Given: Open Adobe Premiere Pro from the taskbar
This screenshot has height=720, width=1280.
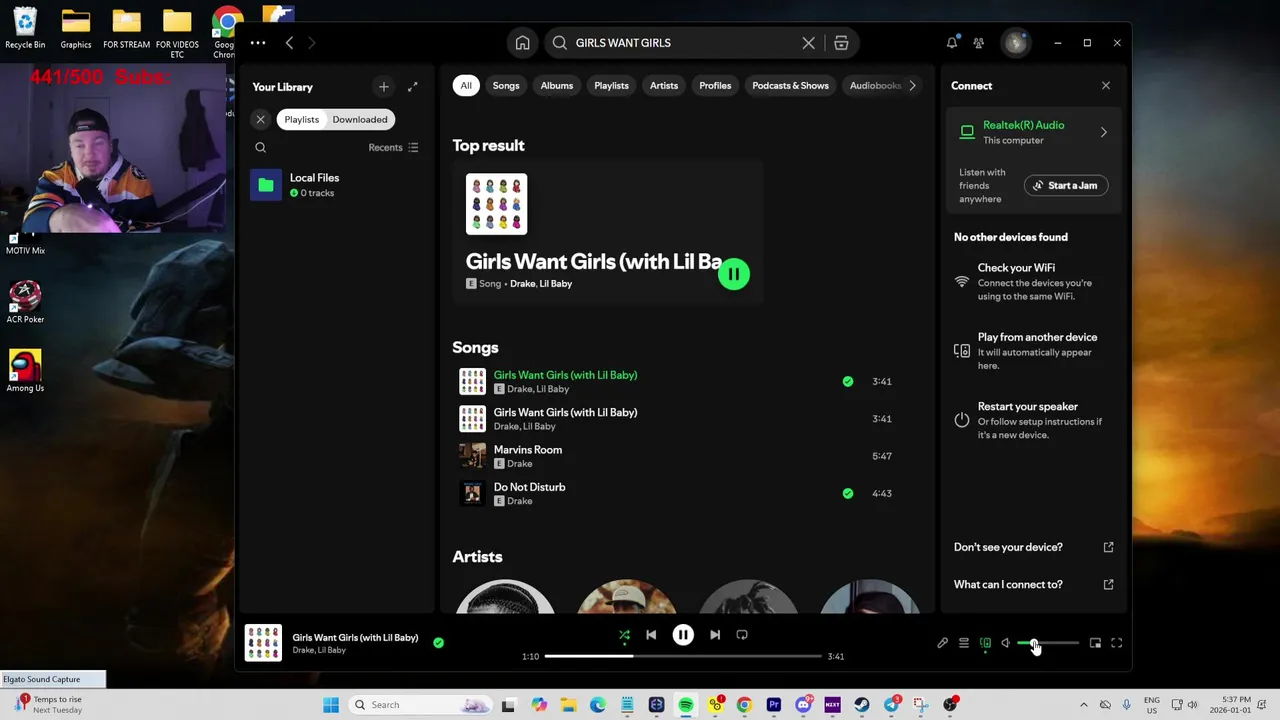Looking at the screenshot, I should click(773, 705).
